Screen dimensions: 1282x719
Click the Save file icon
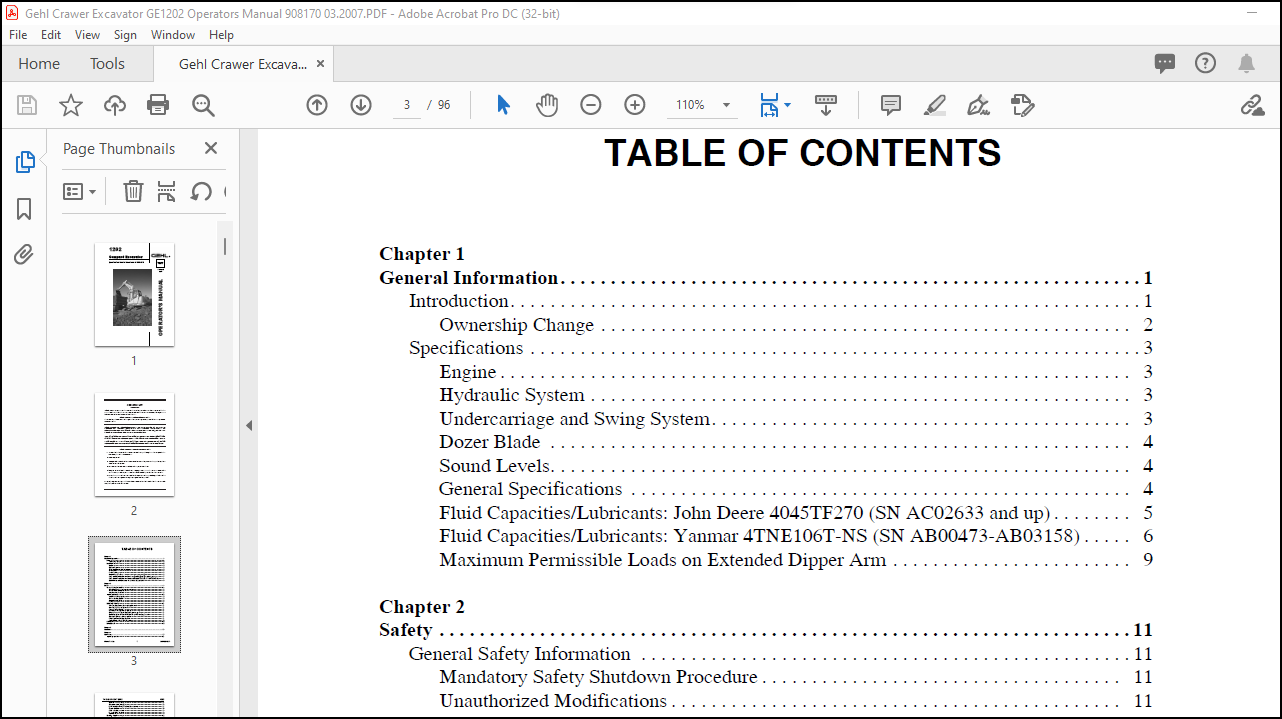tap(27, 105)
